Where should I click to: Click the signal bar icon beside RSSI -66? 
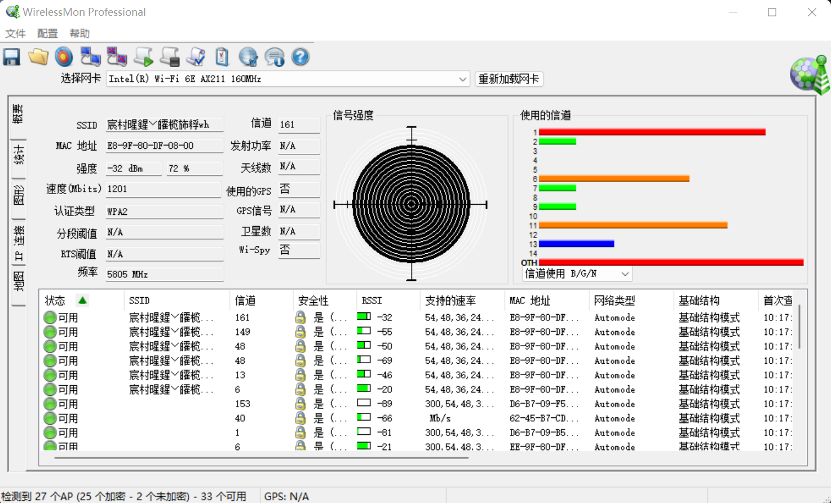coord(364,418)
